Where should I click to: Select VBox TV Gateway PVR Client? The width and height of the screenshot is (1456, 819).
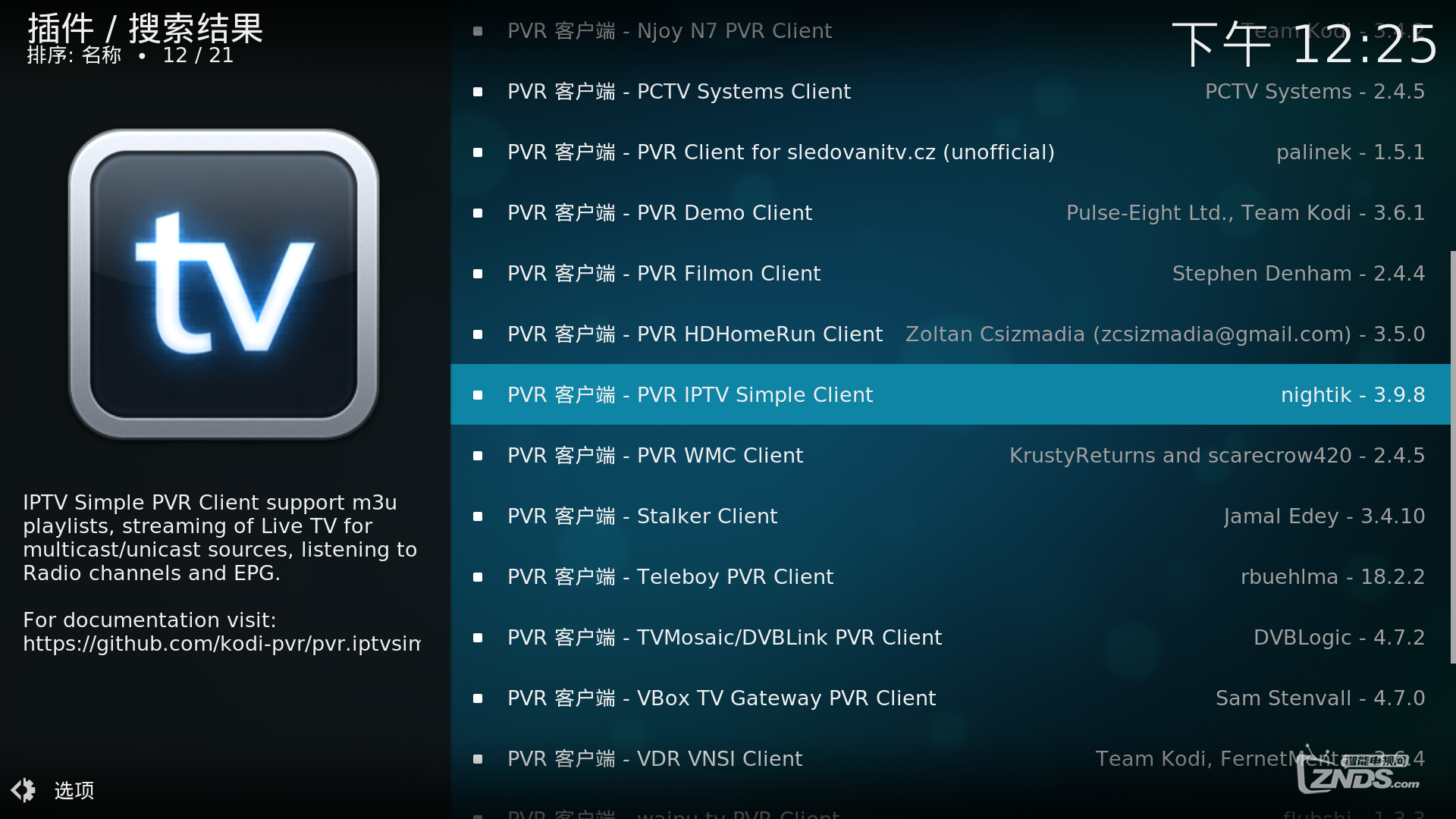[x=950, y=698]
